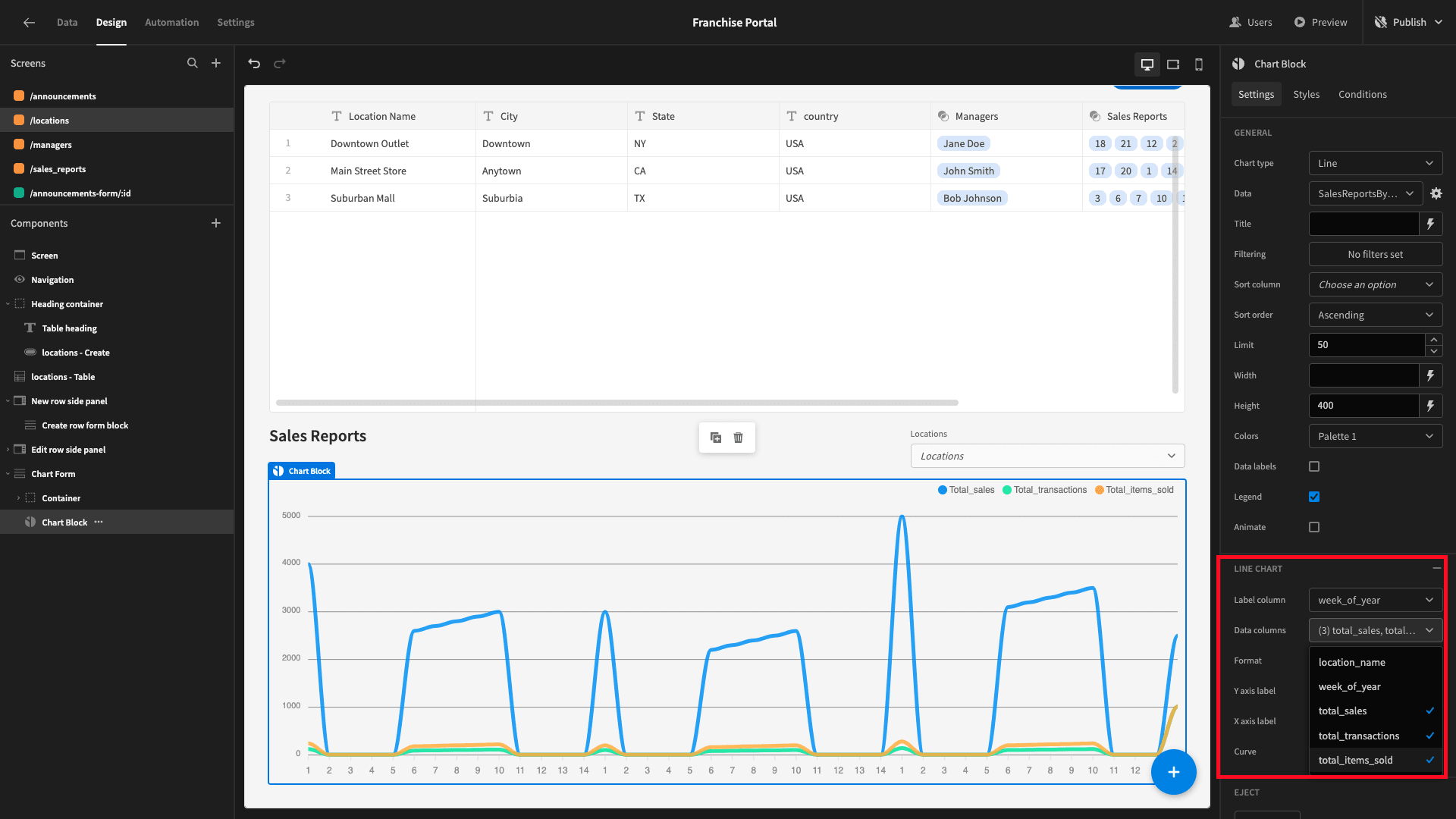Click the Height input field
1456x819 pixels.
(x=1363, y=406)
